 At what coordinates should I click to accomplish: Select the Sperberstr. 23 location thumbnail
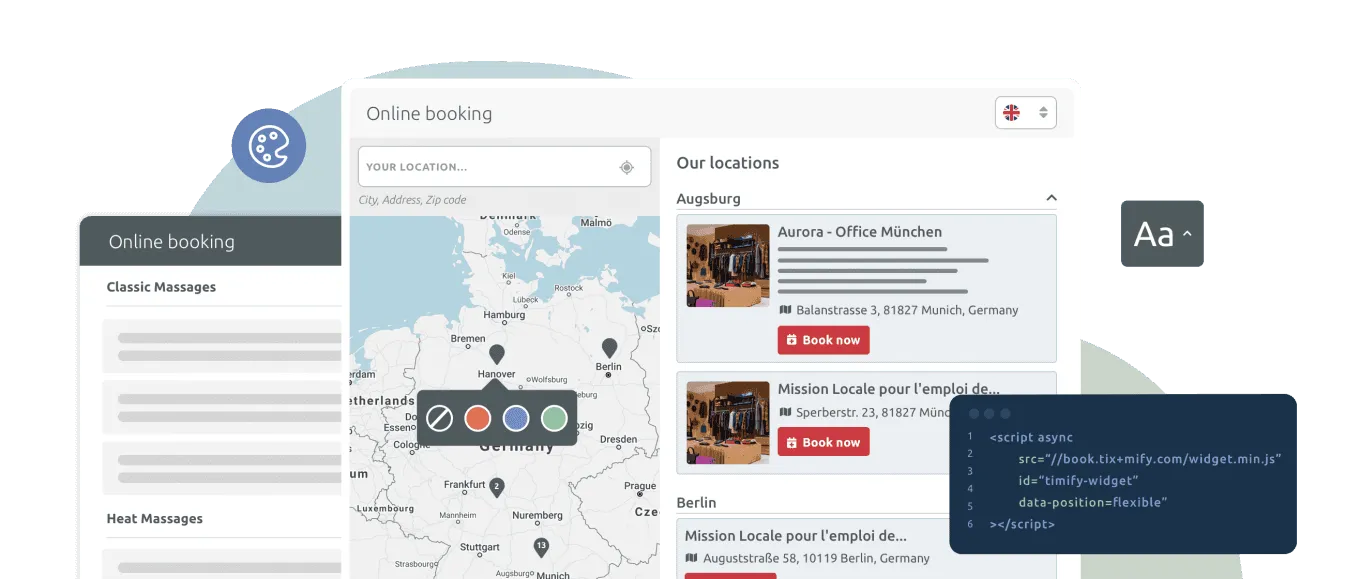728,422
